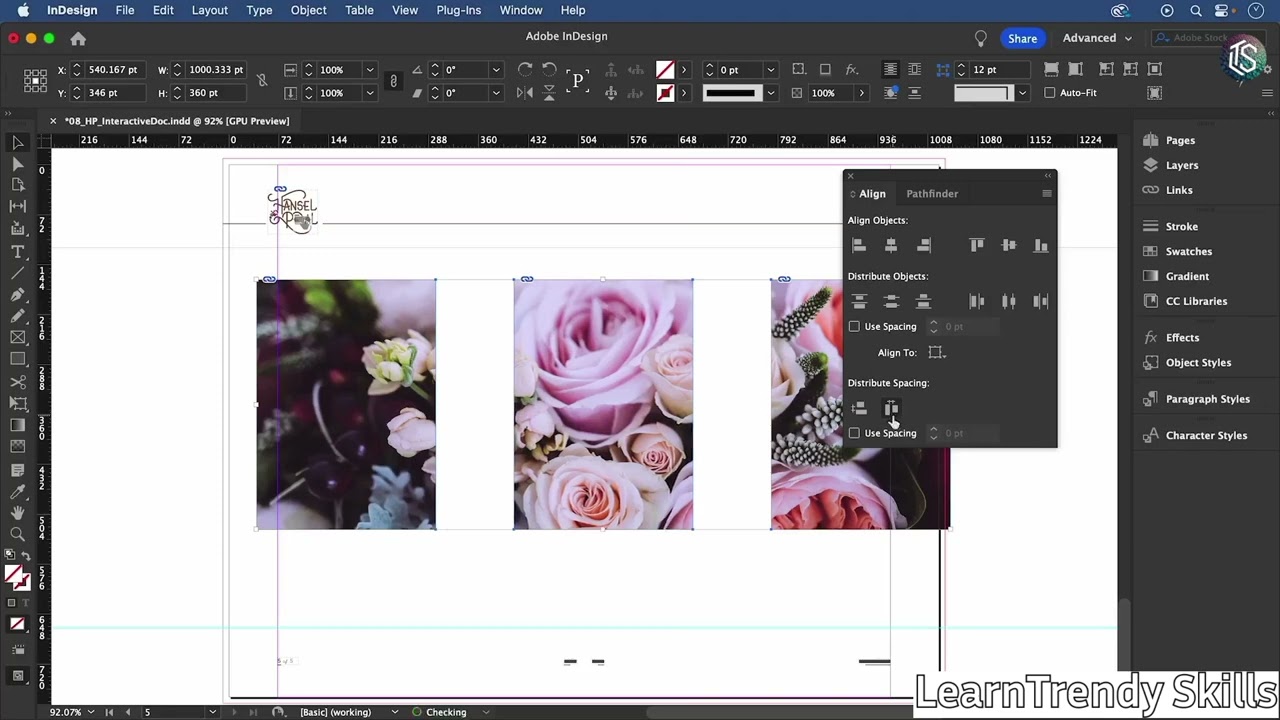Open the page number dropdown
Viewport: 1280px width, 720px height.
tap(212, 712)
